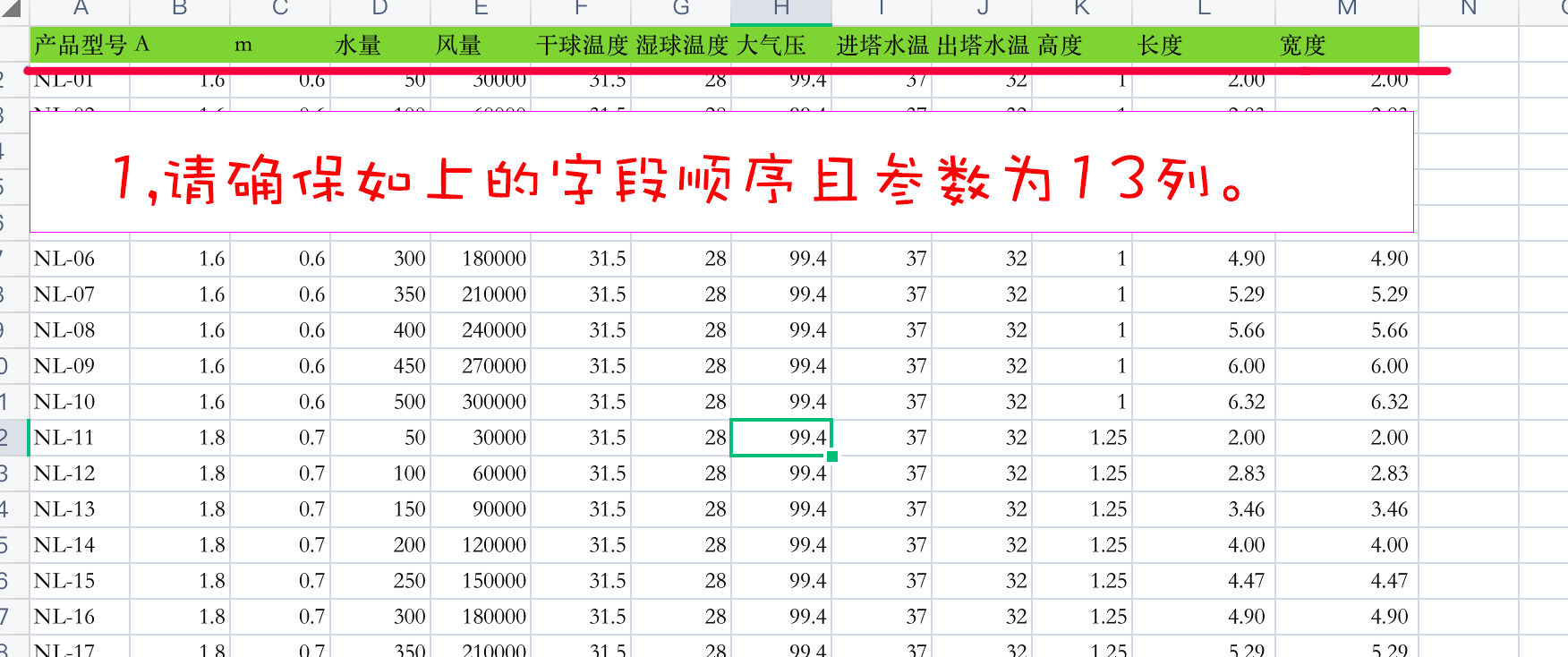Click 宽度 value 3.46 in NL-13 row

coord(1347,509)
